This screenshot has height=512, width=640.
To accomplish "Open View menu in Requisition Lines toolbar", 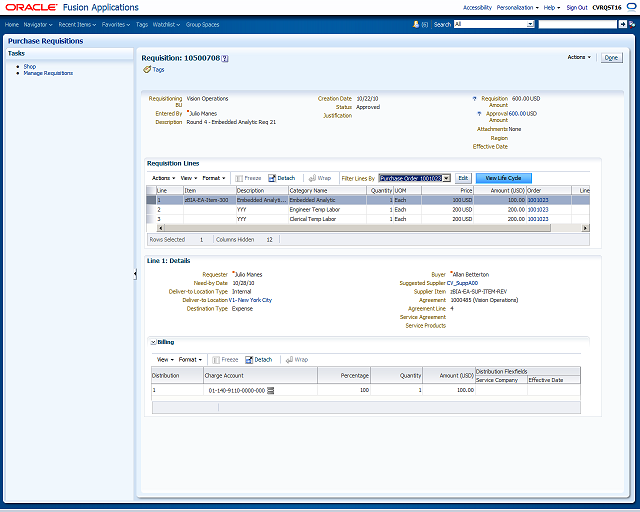I will 189,178.
